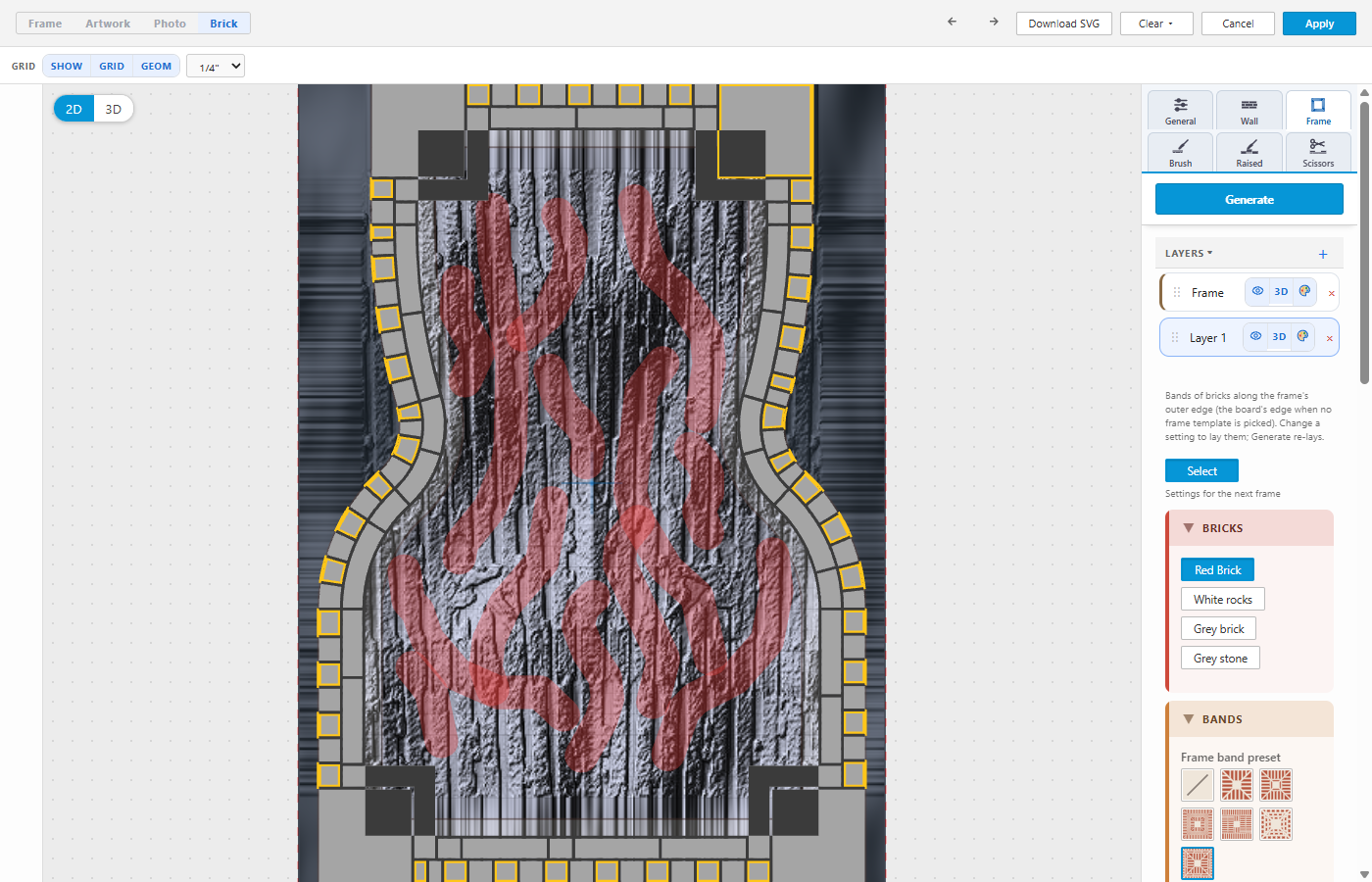Switch to the Brick mode tab
The width and height of the screenshot is (1372, 882).
[x=223, y=24]
